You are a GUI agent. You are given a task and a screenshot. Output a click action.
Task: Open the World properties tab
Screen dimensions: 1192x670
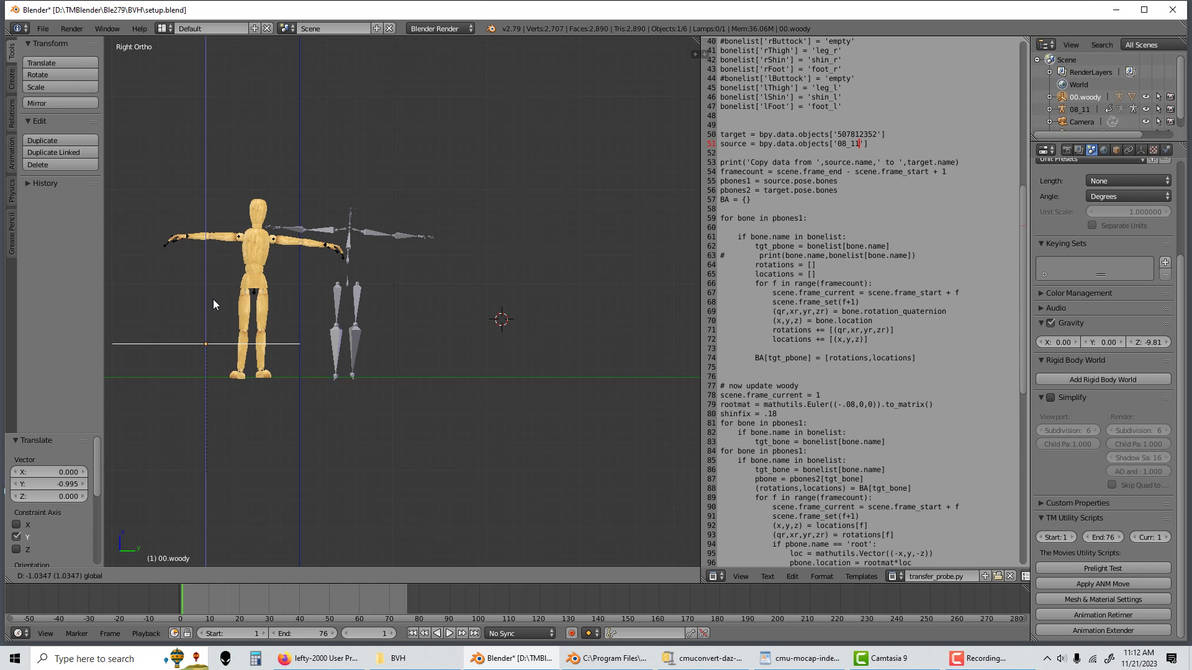click(x=1103, y=150)
